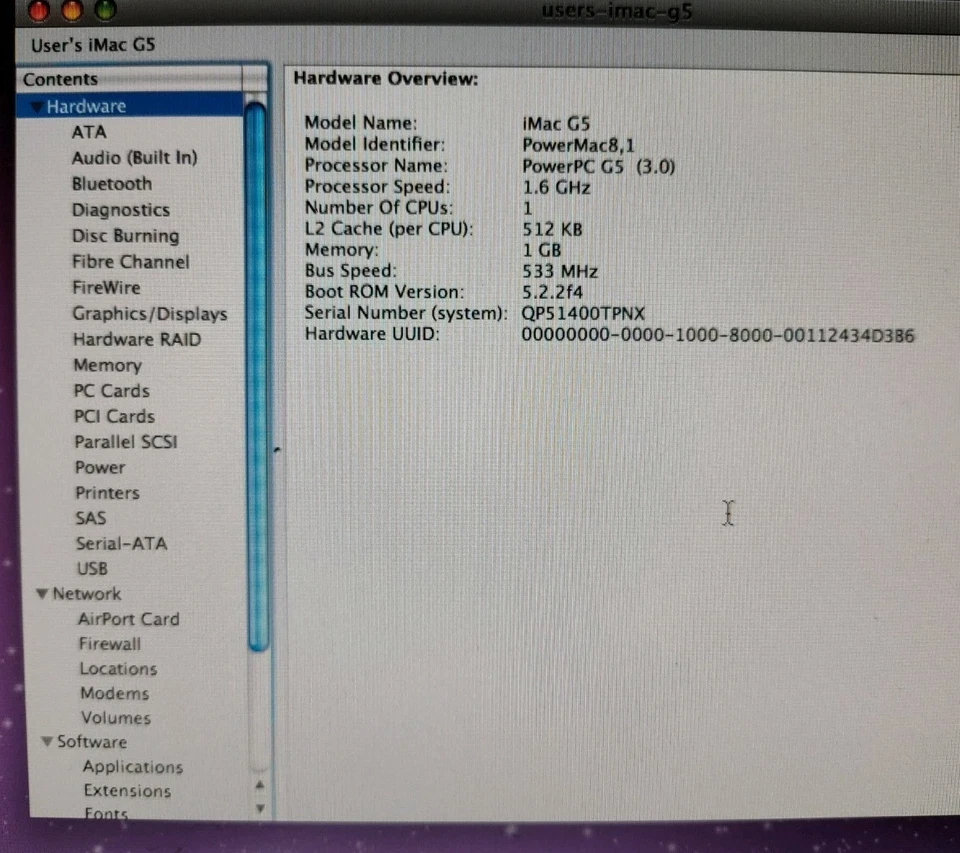Select Serial-ATA in Contents
This screenshot has width=960, height=853.
[x=120, y=543]
